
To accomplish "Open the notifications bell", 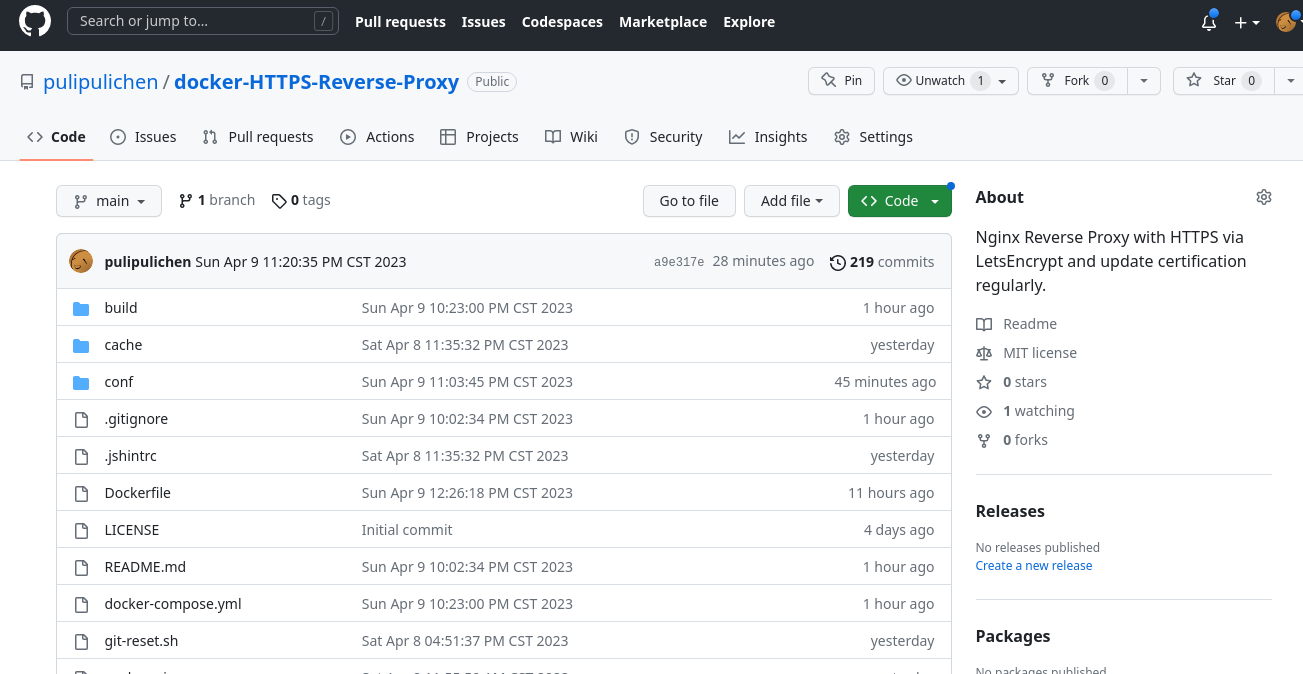I will point(1209,22).
